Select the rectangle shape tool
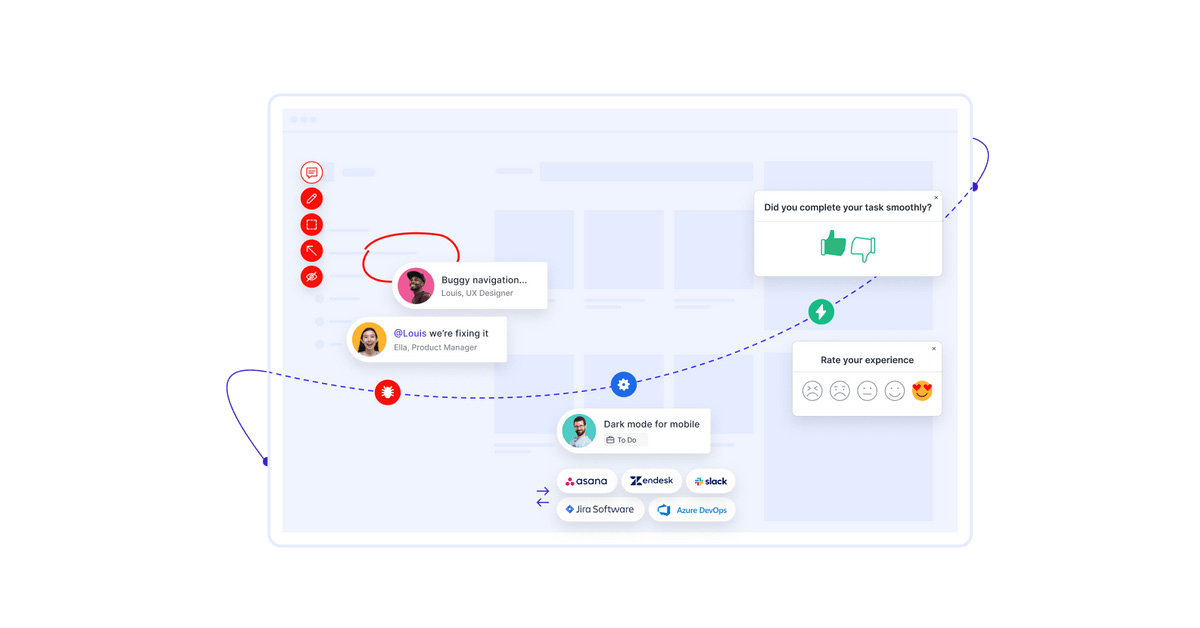 click(x=312, y=225)
